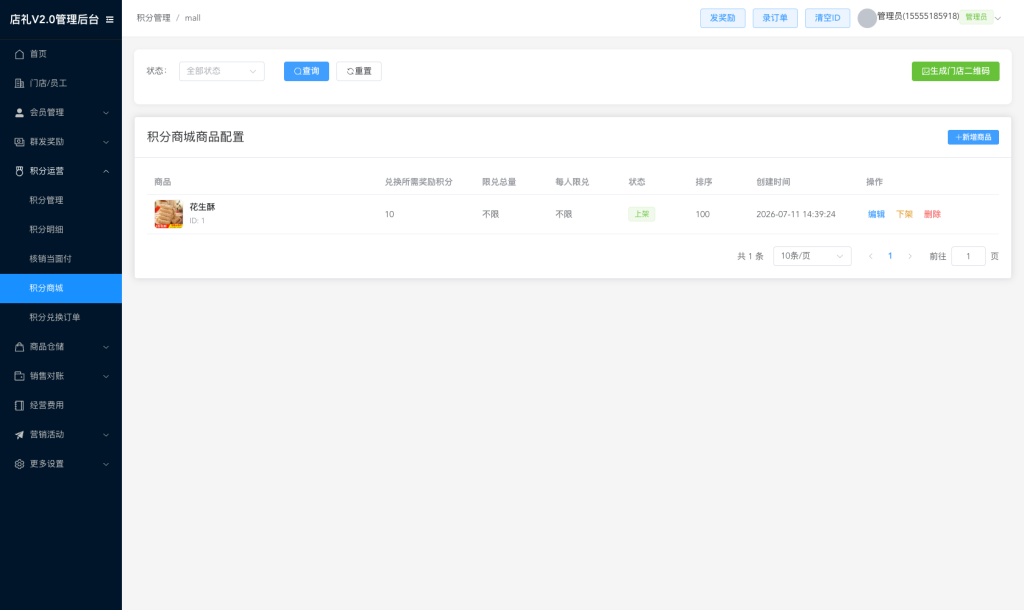
Task: Click the 销售对账 wallet icon
Action: click(20, 376)
